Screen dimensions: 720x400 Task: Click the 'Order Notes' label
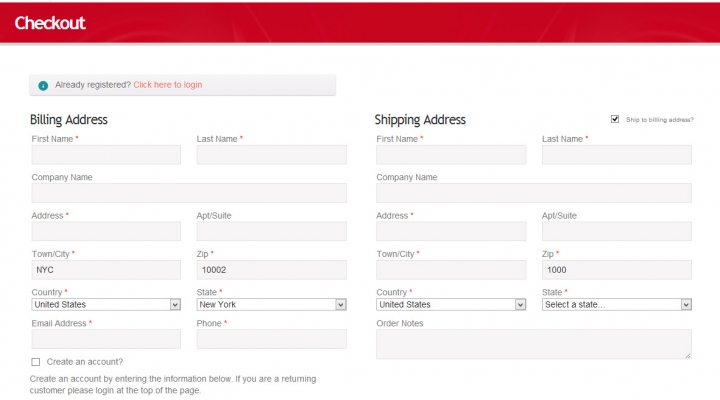(x=399, y=323)
